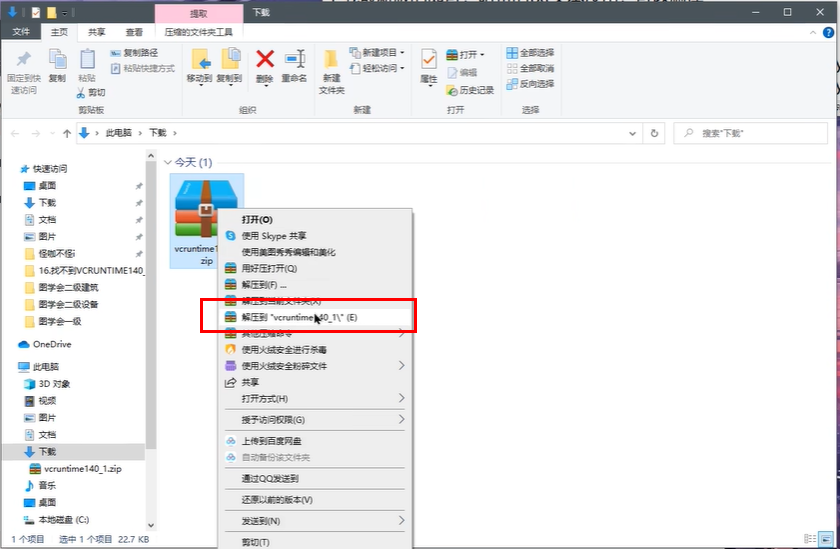
Task: Select 3D Objects in navigation pane
Action: tap(54, 384)
